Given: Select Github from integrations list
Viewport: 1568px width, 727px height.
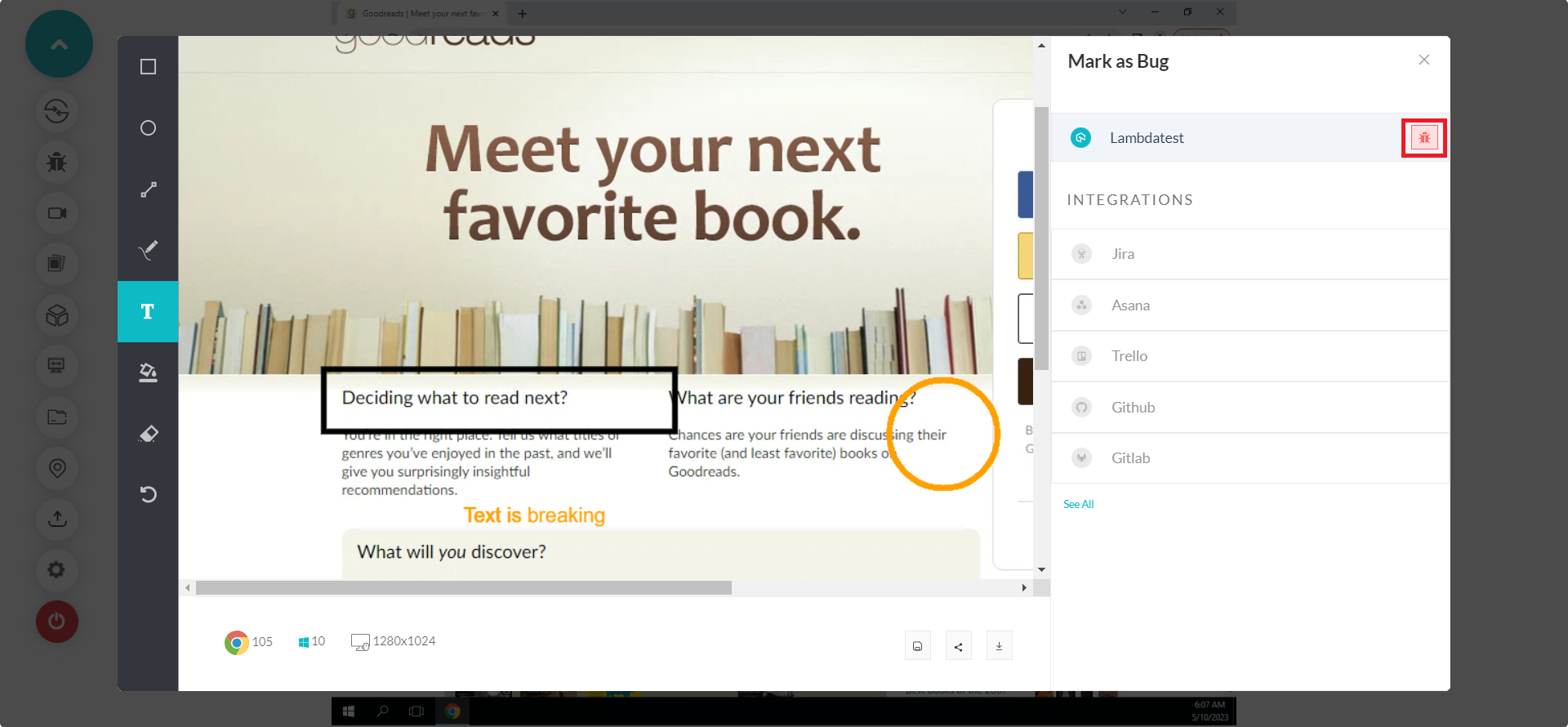Looking at the screenshot, I should coord(1132,408).
